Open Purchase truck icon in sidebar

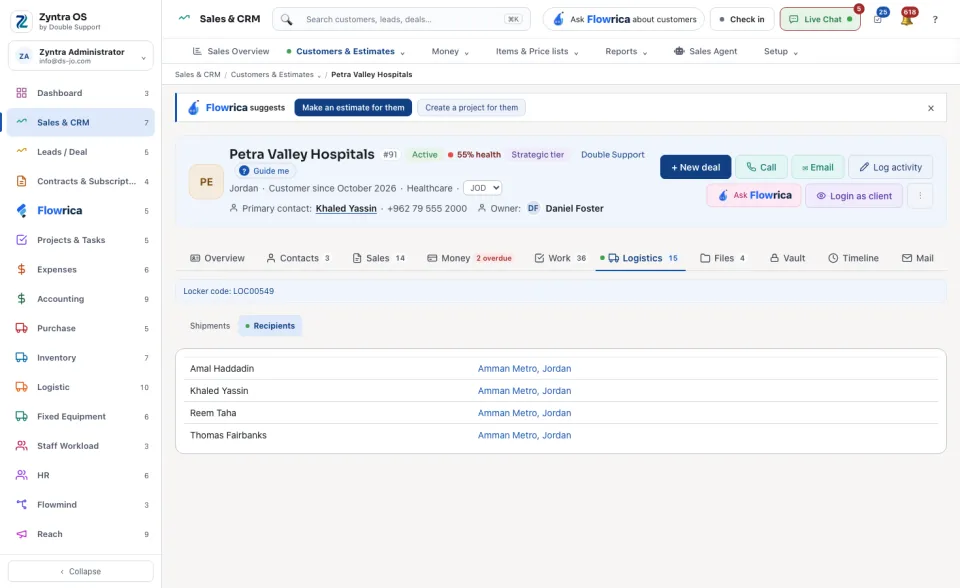(x=21, y=328)
